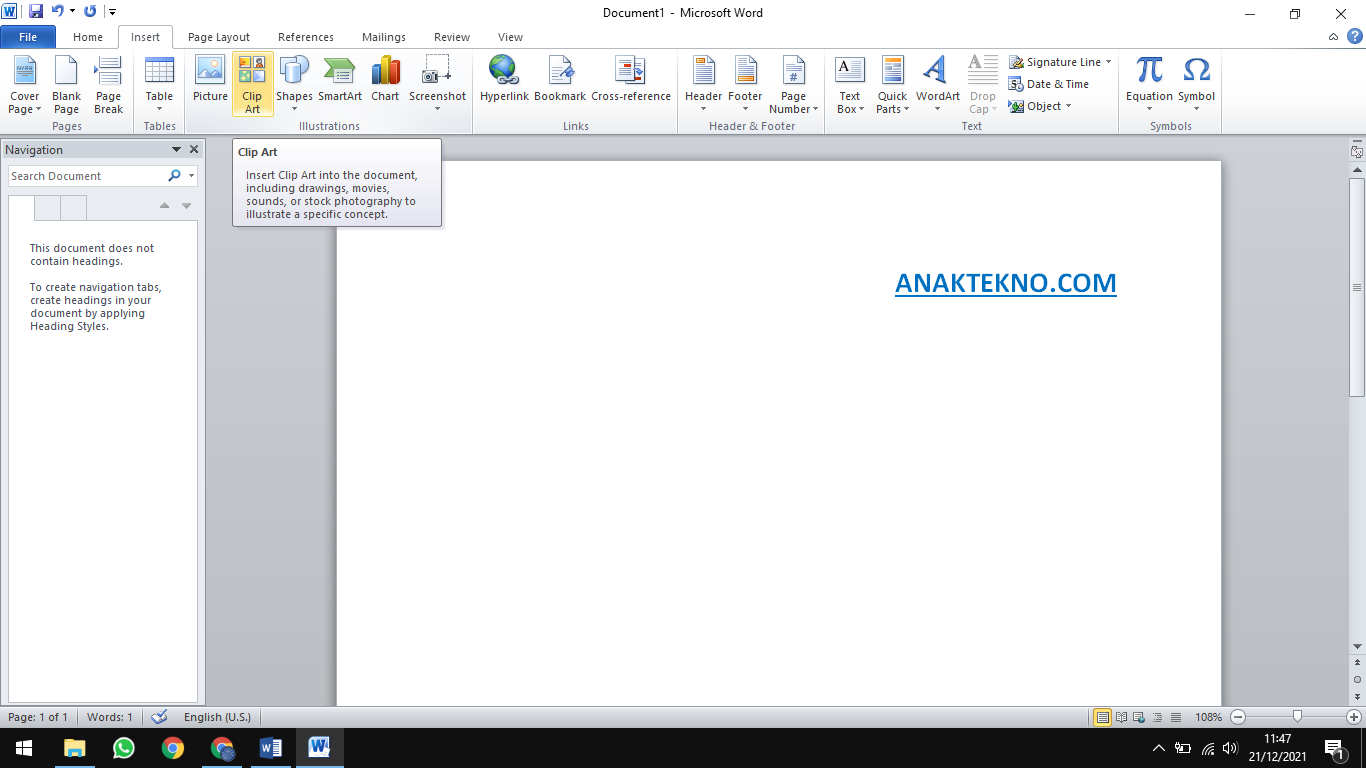This screenshot has height=768, width=1366.
Task: Open the Table insert menu
Action: pos(159,85)
